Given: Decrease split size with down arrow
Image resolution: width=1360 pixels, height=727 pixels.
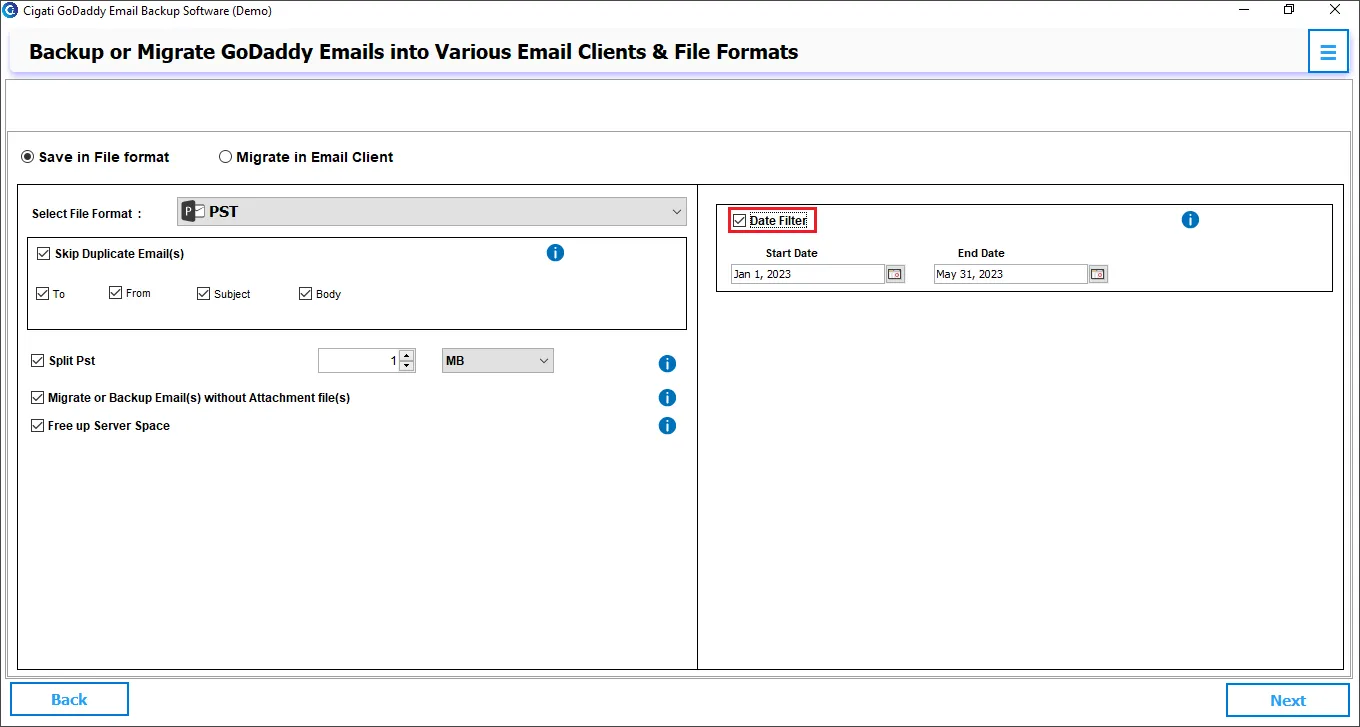Looking at the screenshot, I should point(406,366).
